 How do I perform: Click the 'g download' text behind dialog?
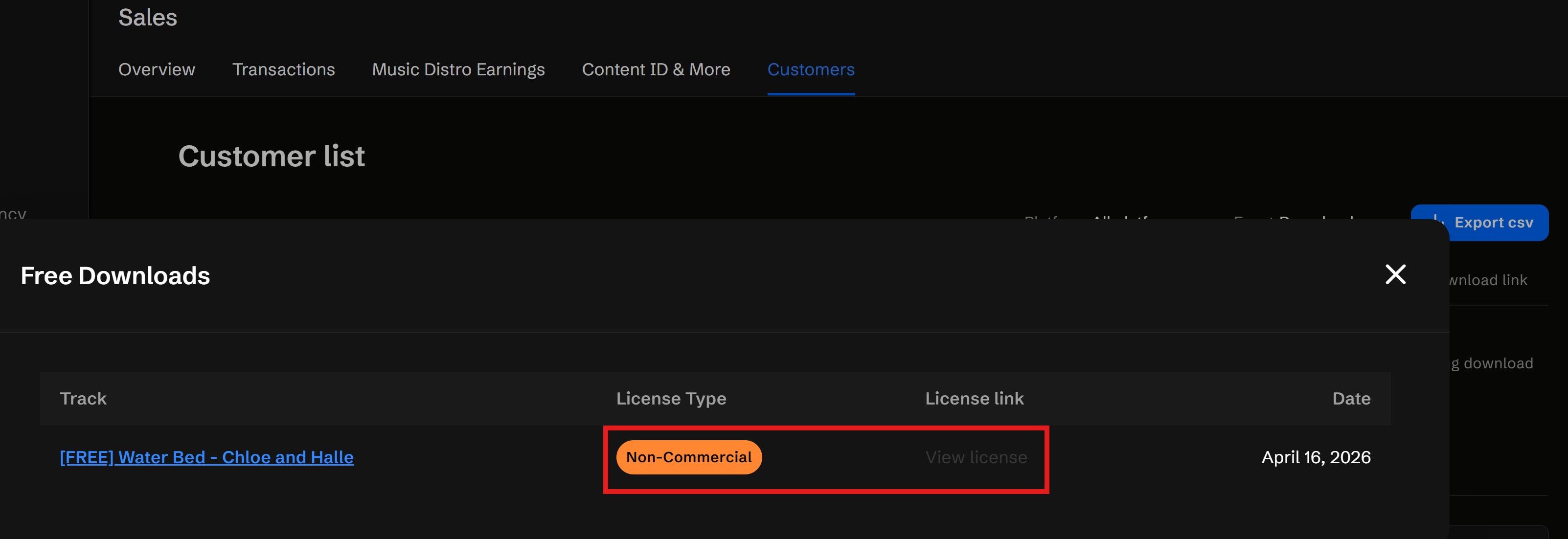point(1492,363)
